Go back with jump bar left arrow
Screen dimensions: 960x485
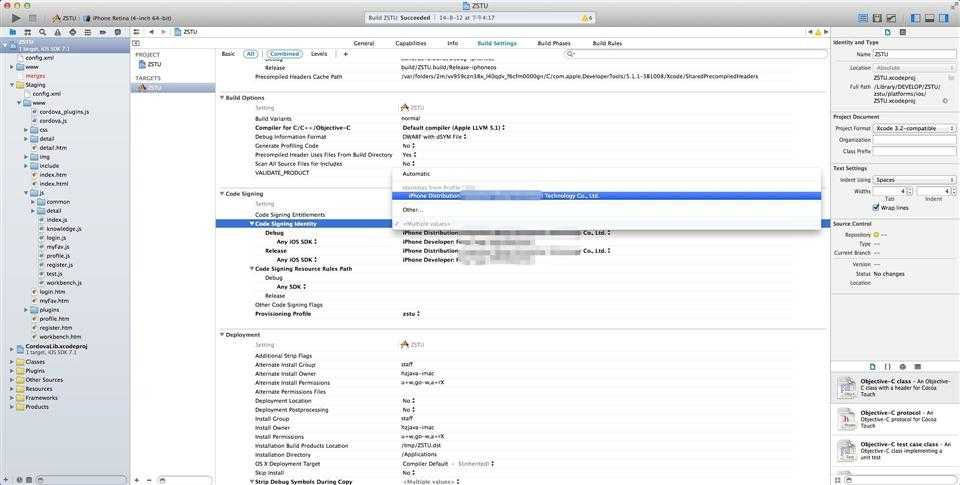151,32
